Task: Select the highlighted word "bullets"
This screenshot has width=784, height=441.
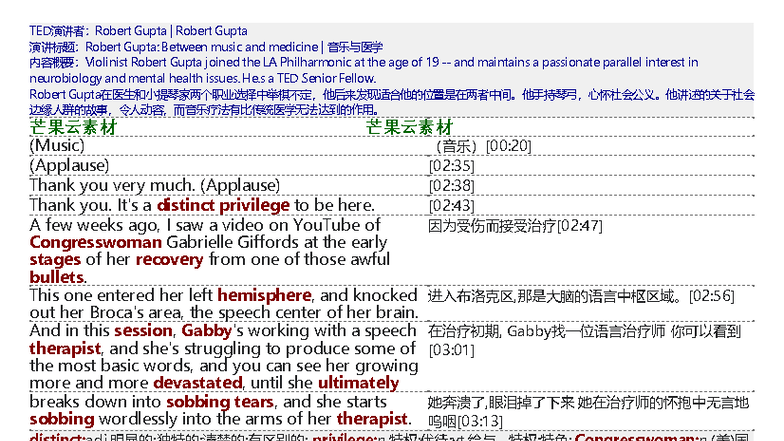Action: click(x=56, y=277)
